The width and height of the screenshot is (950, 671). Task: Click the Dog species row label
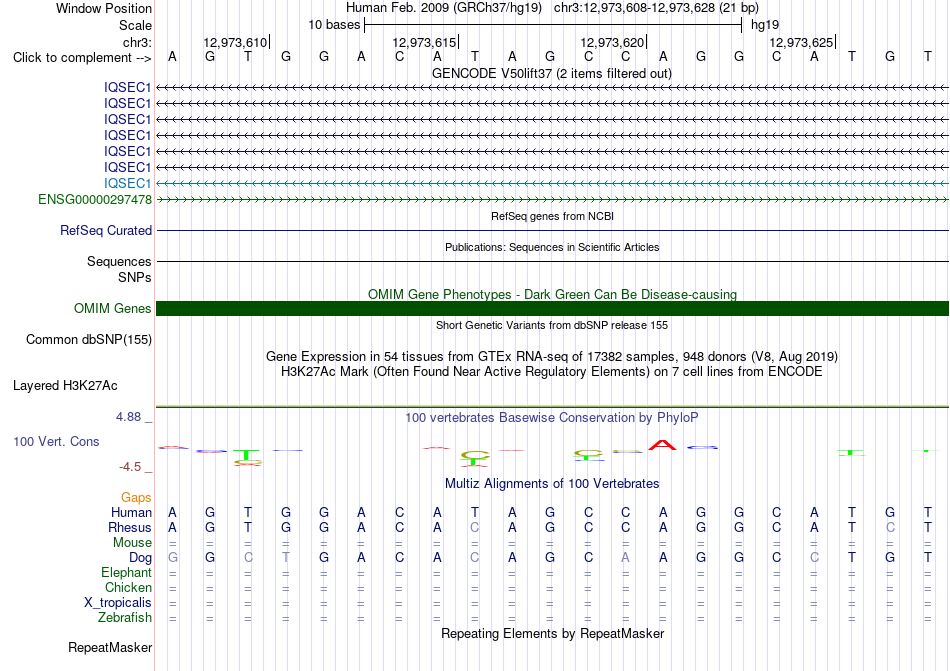click(140, 557)
